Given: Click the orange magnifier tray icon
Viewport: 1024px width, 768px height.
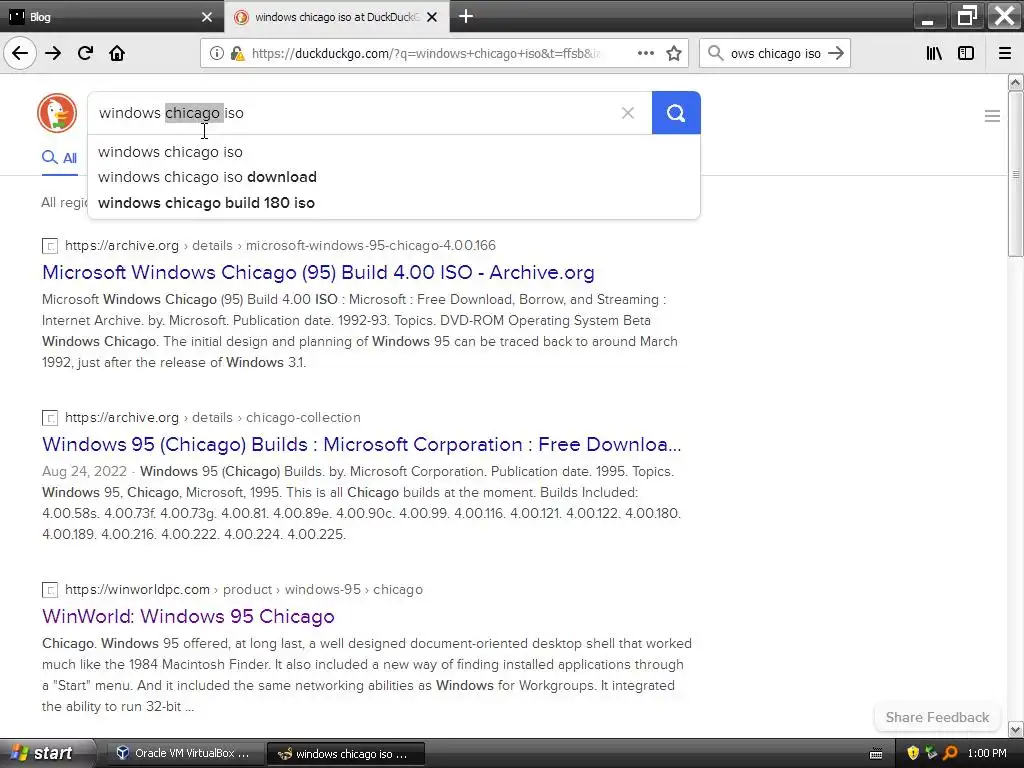Looking at the screenshot, I should pyautogui.click(x=950, y=753).
